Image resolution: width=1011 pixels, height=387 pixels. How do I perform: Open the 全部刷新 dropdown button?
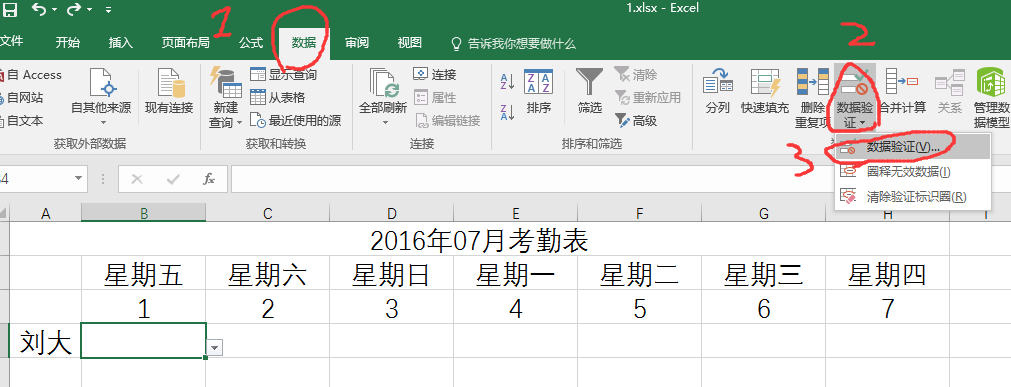[383, 98]
